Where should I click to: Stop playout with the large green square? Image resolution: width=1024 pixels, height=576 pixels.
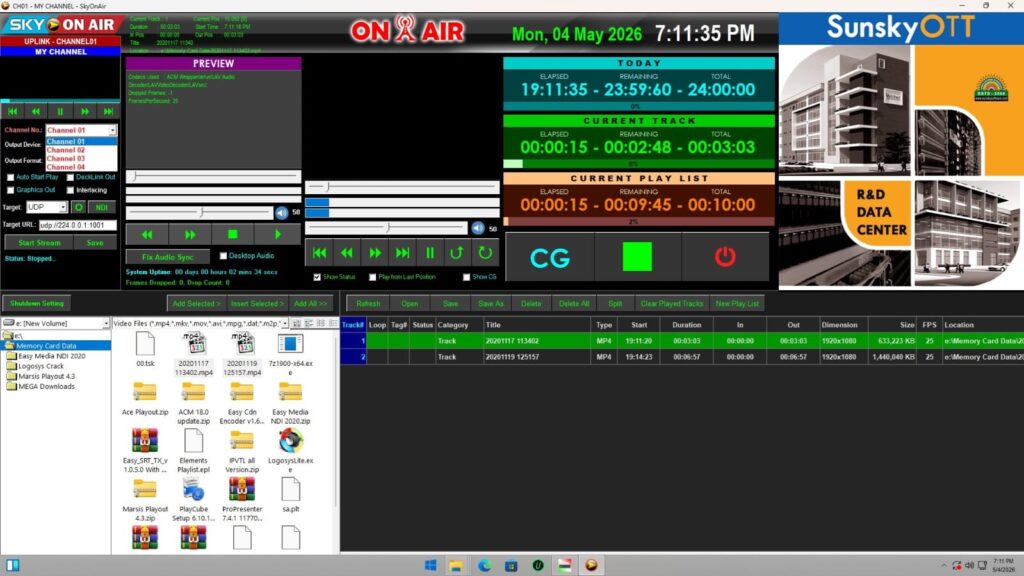[637, 257]
